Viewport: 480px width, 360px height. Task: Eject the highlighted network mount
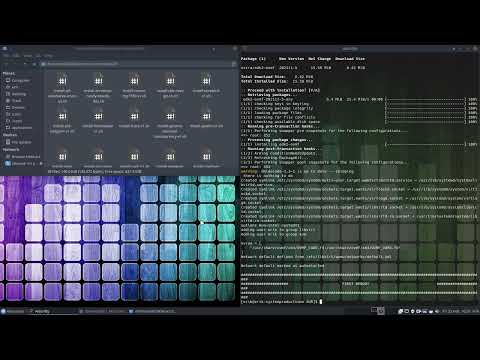pyautogui.click(x=41, y=163)
